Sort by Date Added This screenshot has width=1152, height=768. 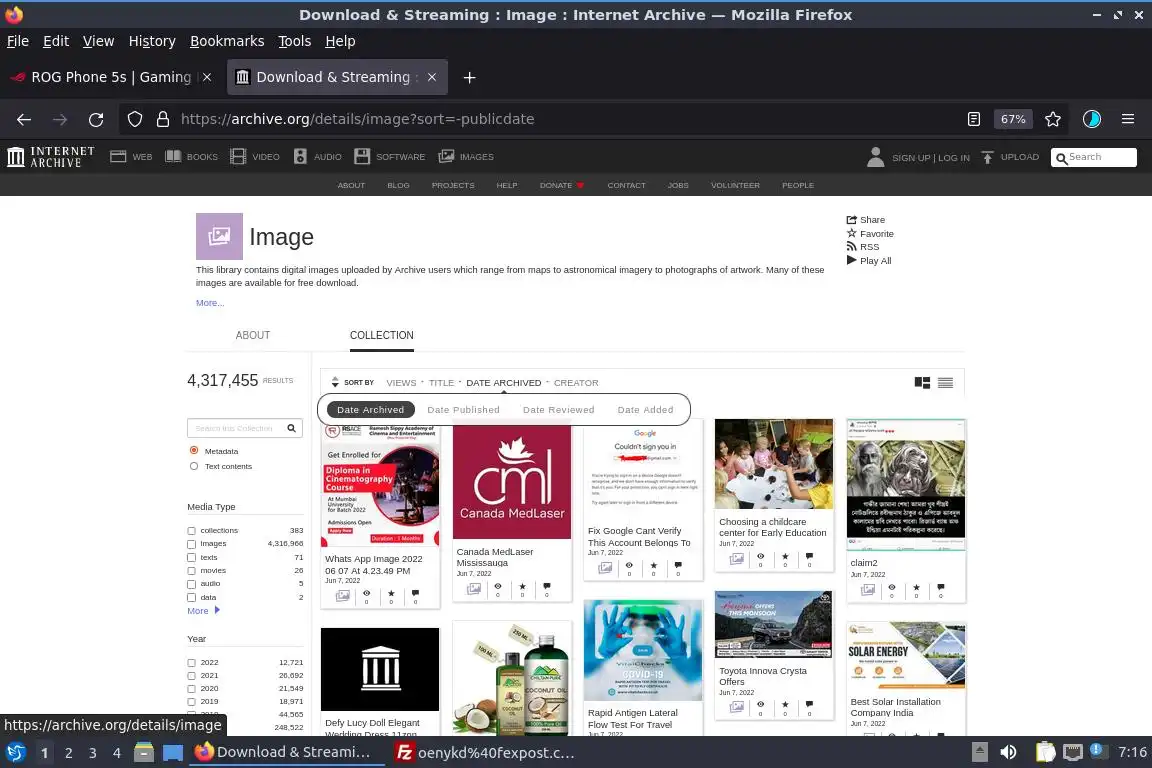click(x=645, y=410)
